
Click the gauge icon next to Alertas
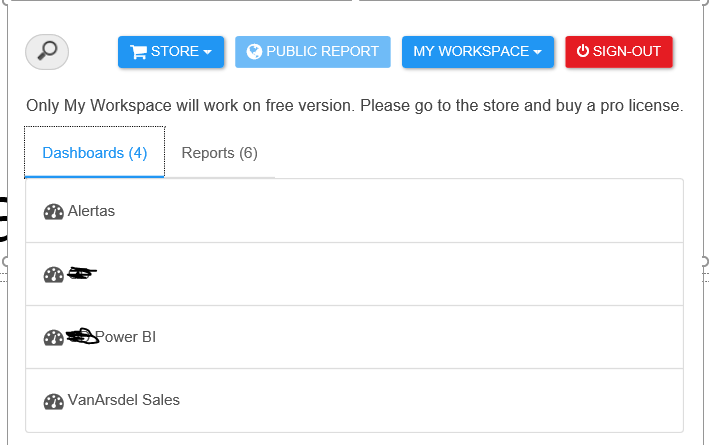53,212
